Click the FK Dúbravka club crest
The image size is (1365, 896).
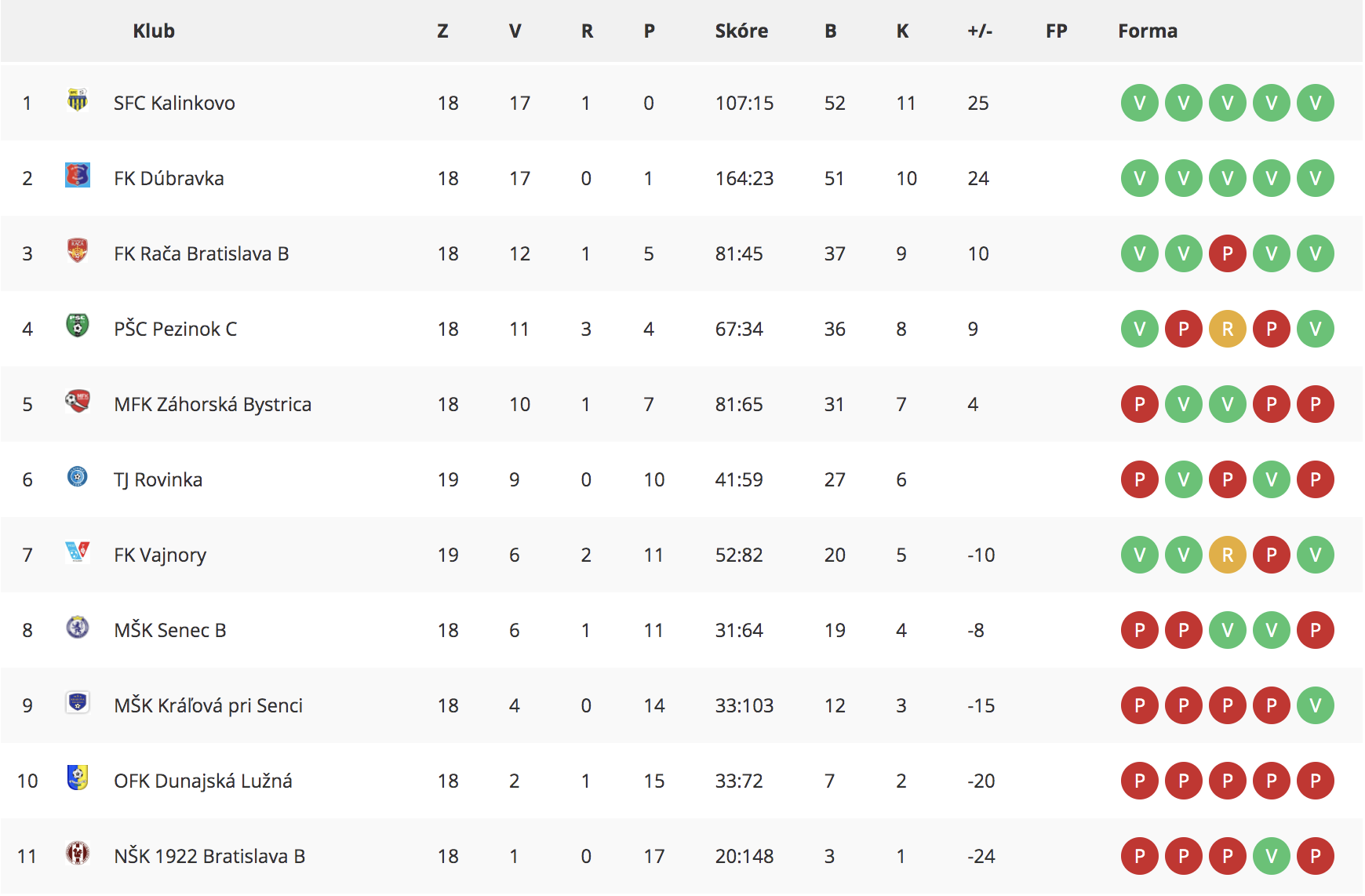[77, 175]
